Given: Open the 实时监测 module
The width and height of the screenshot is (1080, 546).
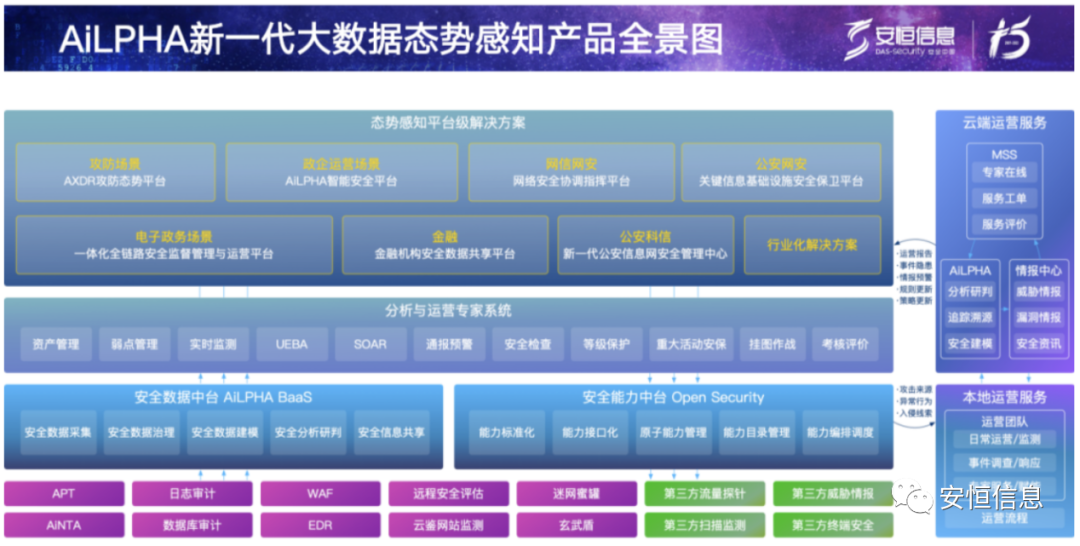Looking at the screenshot, I should point(213,344).
